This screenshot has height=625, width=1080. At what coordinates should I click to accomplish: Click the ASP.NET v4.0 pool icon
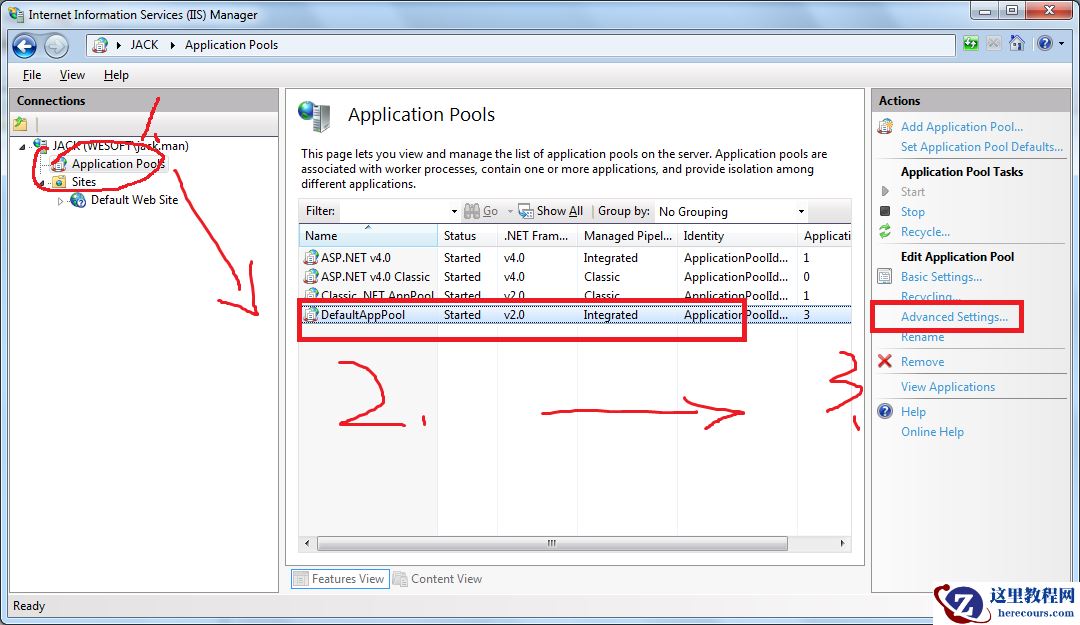(x=311, y=258)
